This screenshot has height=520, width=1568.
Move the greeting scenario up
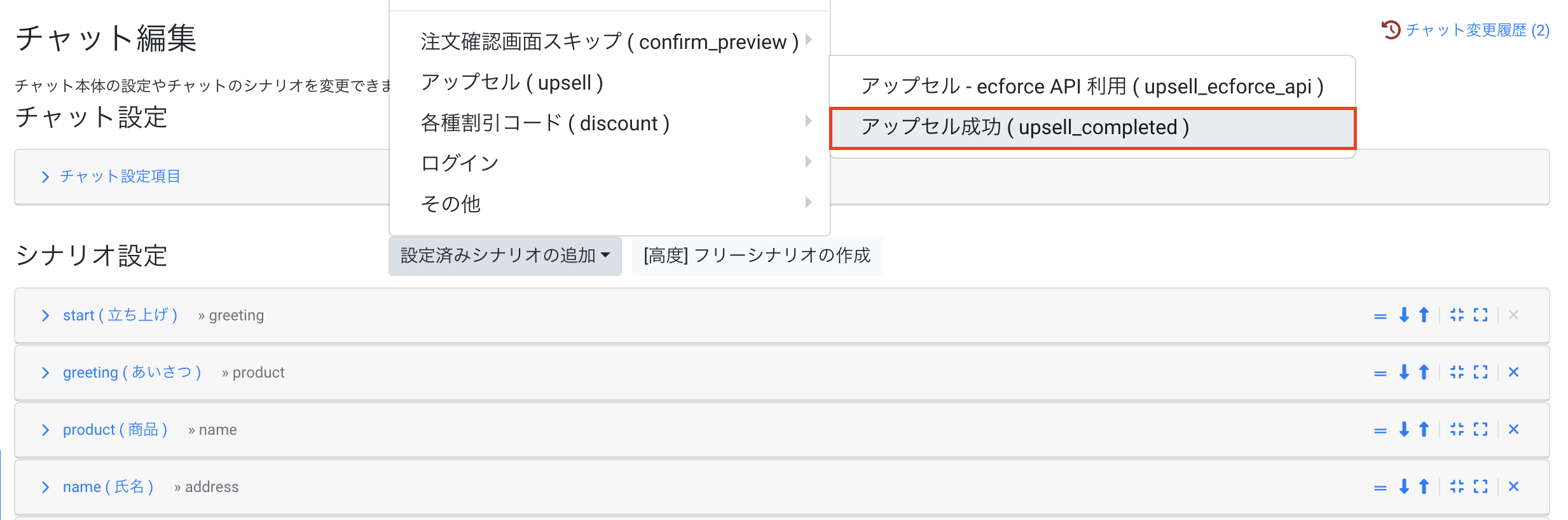(x=1424, y=373)
